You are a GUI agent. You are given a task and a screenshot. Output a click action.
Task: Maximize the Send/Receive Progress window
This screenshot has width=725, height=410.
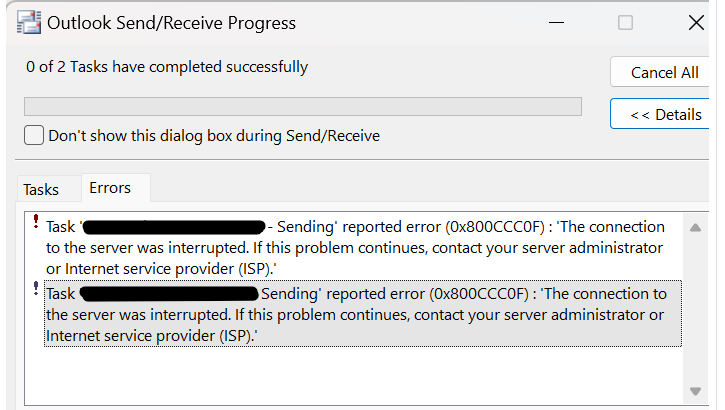pyautogui.click(x=625, y=23)
